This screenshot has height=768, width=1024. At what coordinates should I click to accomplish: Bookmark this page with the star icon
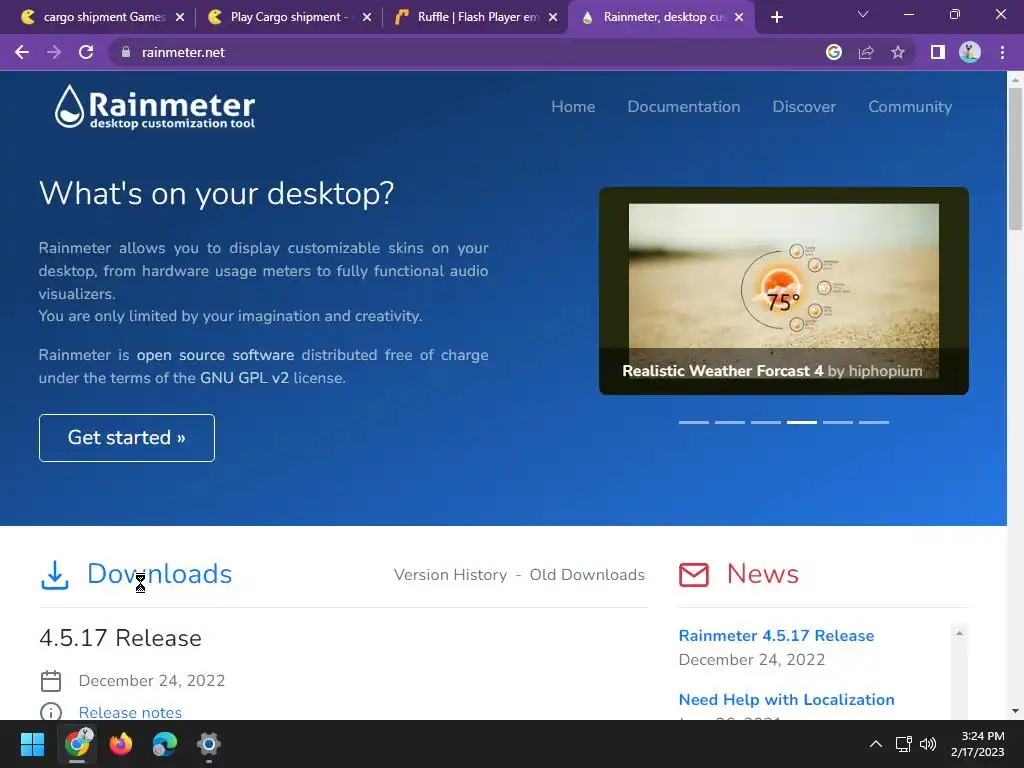(898, 52)
